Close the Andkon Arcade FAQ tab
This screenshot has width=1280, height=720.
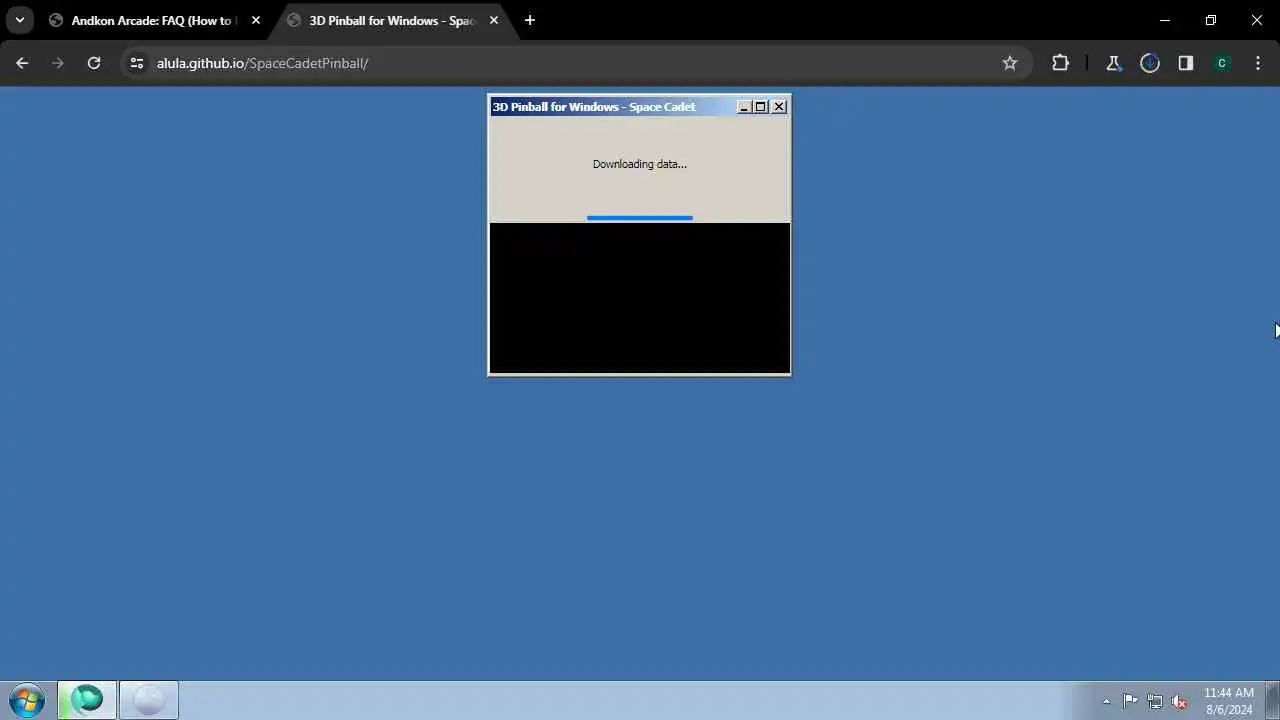tap(256, 20)
